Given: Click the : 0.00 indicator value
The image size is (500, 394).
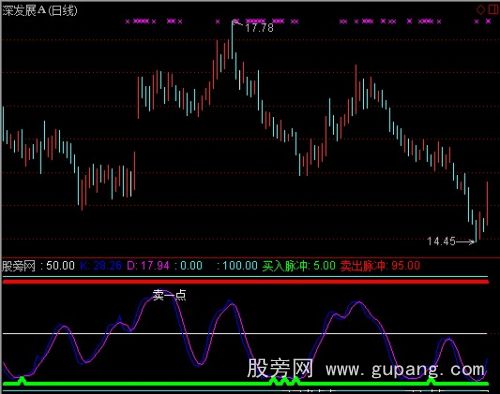Looking at the screenshot, I should (x=188, y=266).
